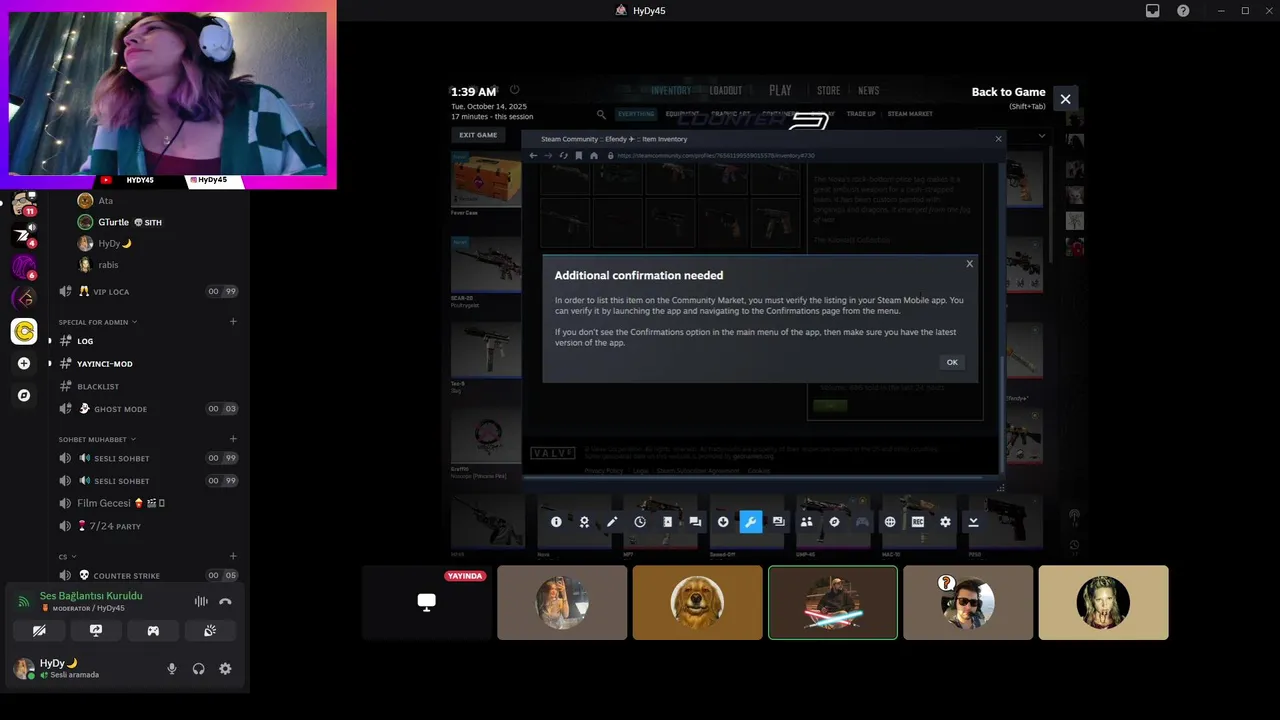Open noise suppression waveform icon
The width and height of the screenshot is (1280, 720).
pyautogui.click(x=201, y=601)
